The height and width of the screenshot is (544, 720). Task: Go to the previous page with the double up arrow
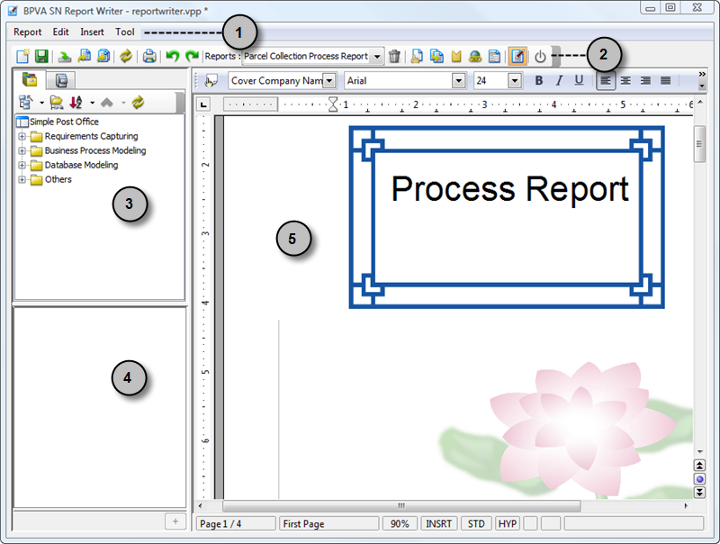699,465
